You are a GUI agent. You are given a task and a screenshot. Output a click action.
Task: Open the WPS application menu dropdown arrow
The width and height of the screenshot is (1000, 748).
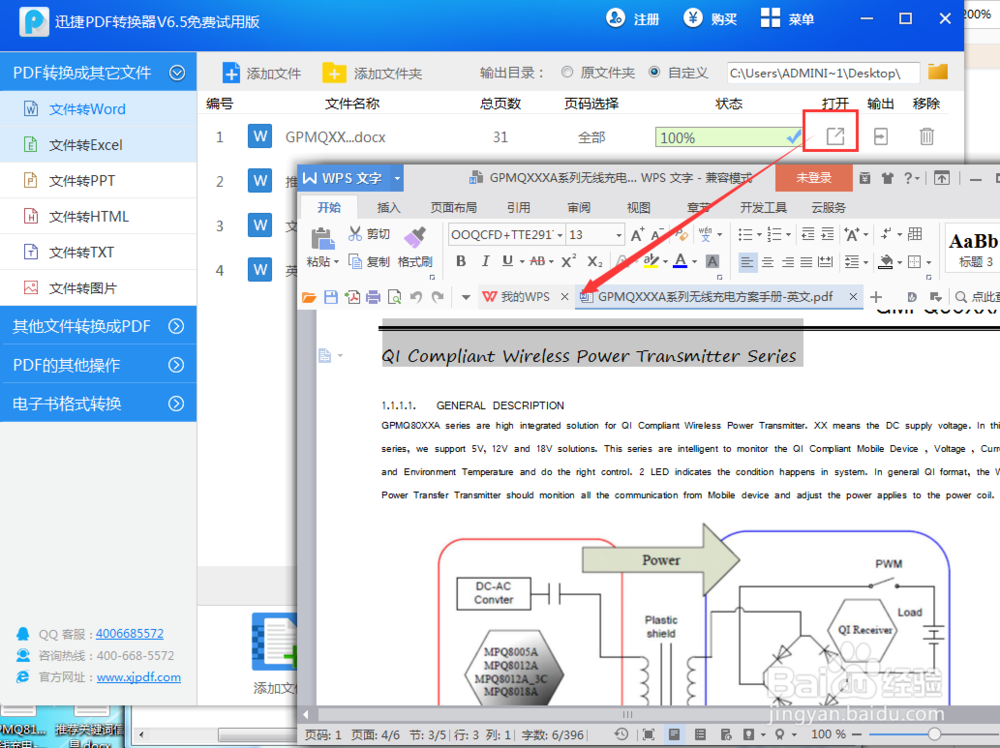(397, 178)
